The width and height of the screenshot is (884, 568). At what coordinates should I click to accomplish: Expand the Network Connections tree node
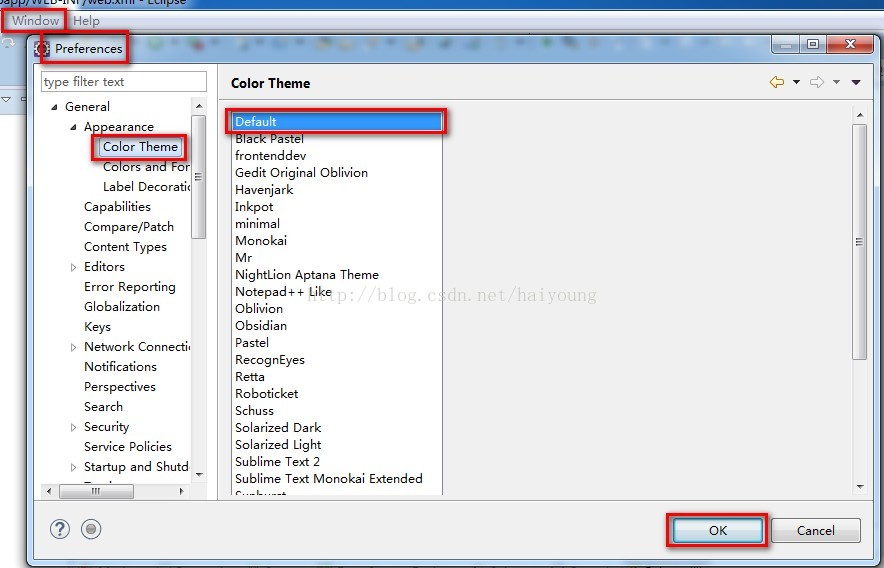pos(73,347)
